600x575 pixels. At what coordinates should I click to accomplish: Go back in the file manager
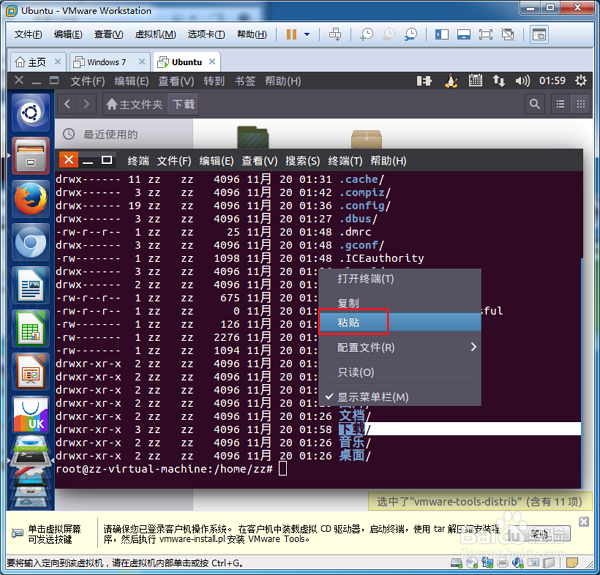[x=67, y=104]
